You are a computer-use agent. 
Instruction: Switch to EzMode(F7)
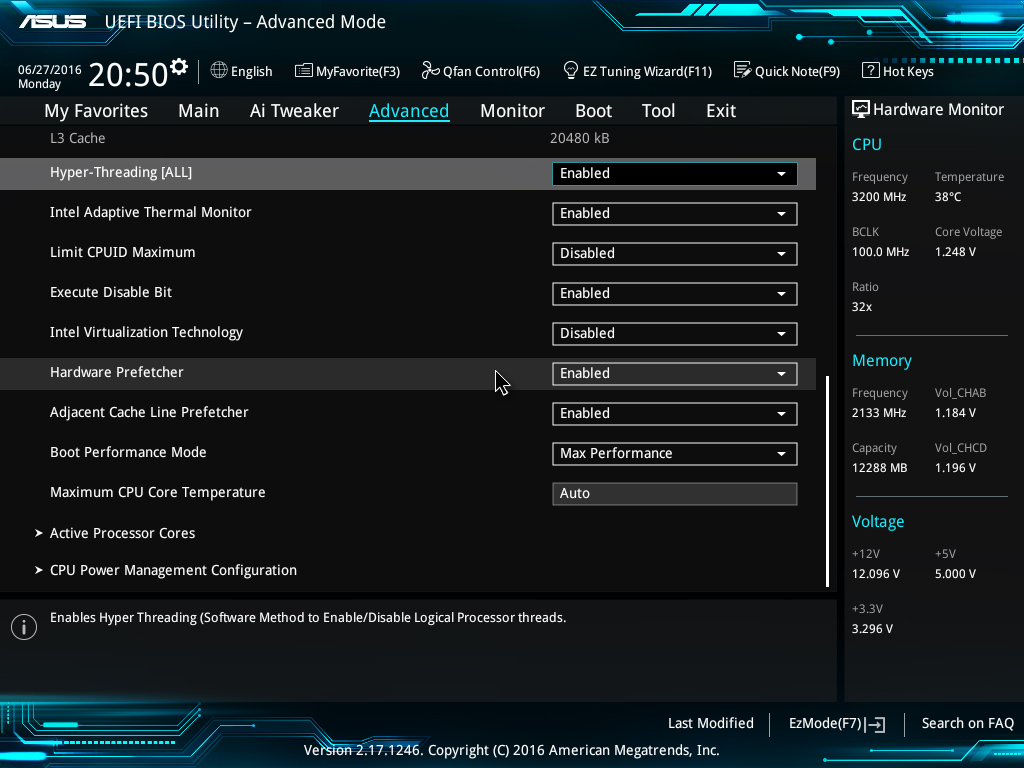tap(836, 724)
